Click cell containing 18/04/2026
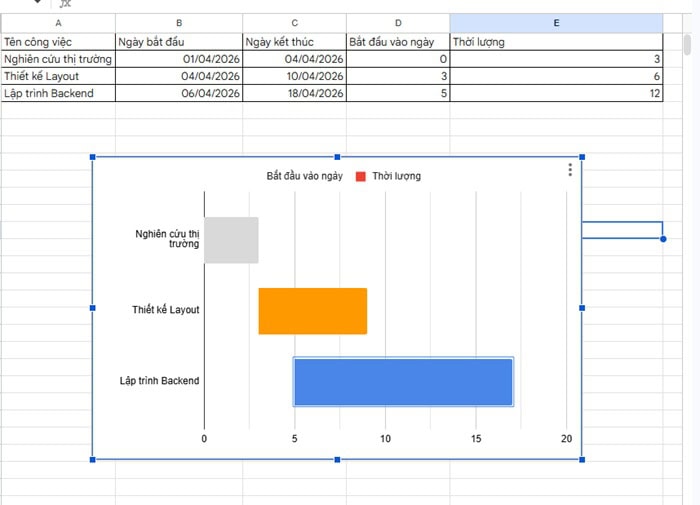 pos(294,93)
